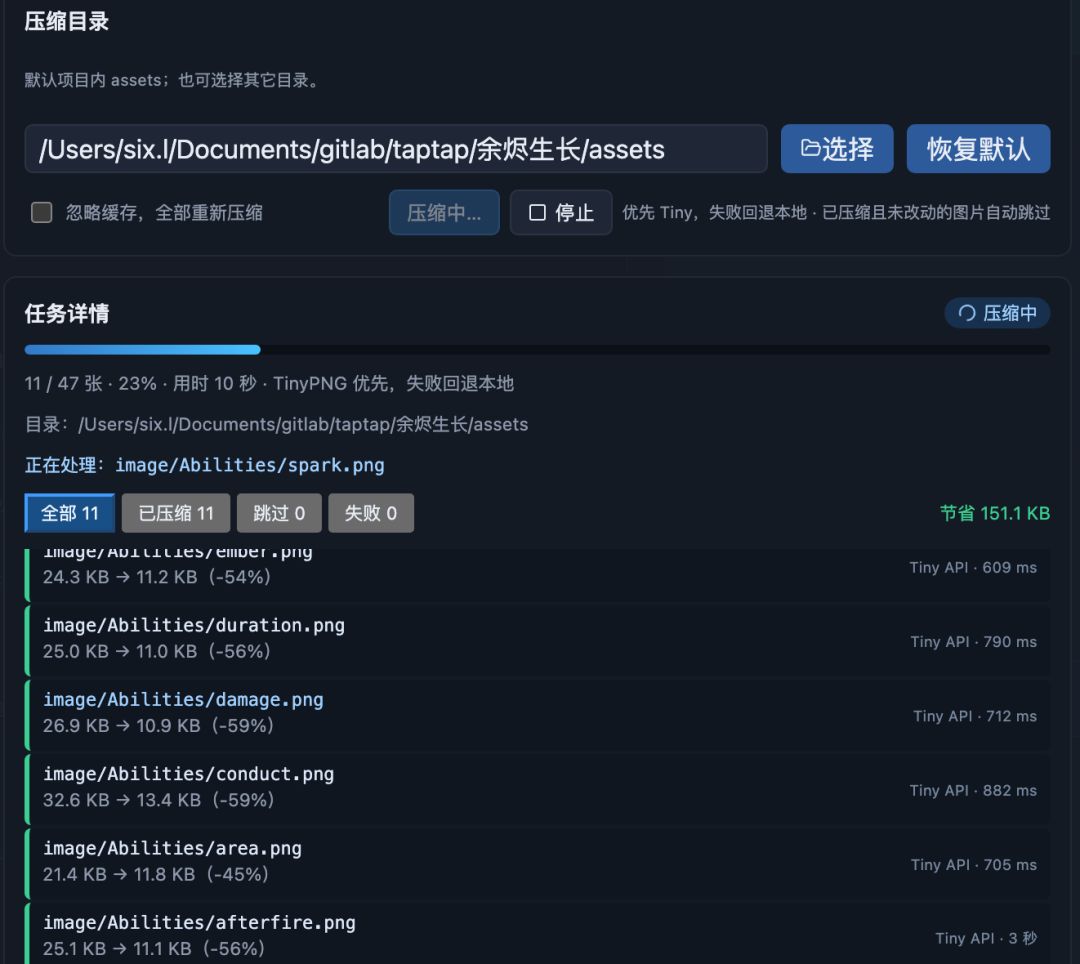Click "32.6 KB → 13.4 KB (-59%)" size text
This screenshot has height=964, width=1080.
click(x=158, y=800)
